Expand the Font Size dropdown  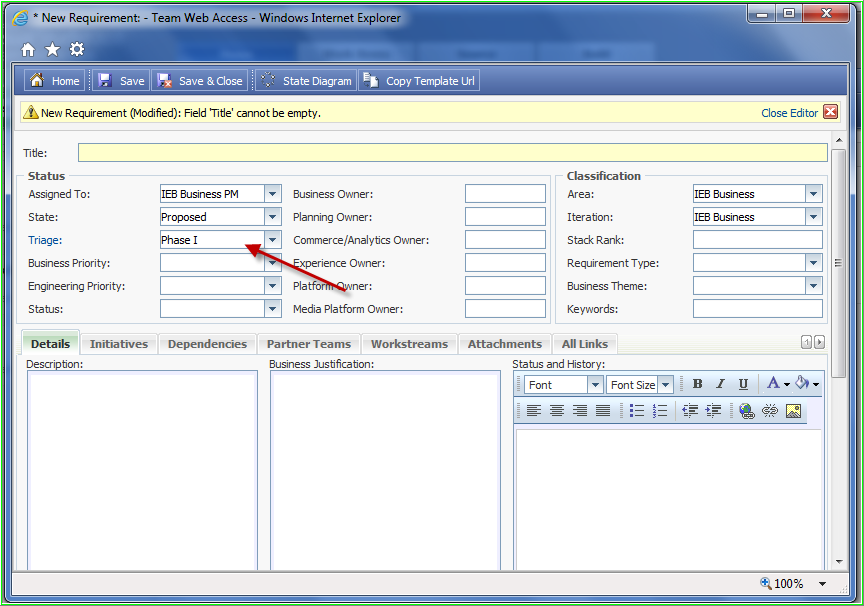[666, 385]
